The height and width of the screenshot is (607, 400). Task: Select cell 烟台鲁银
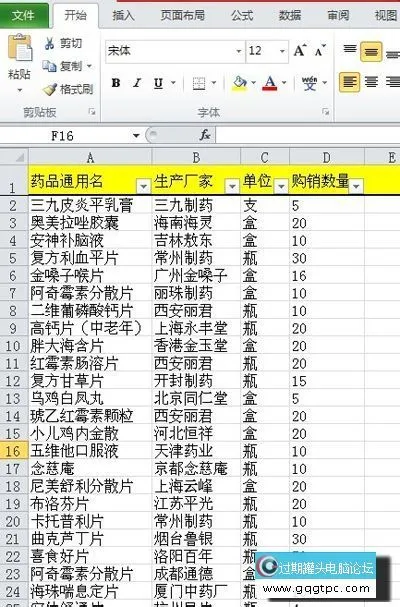(x=196, y=538)
